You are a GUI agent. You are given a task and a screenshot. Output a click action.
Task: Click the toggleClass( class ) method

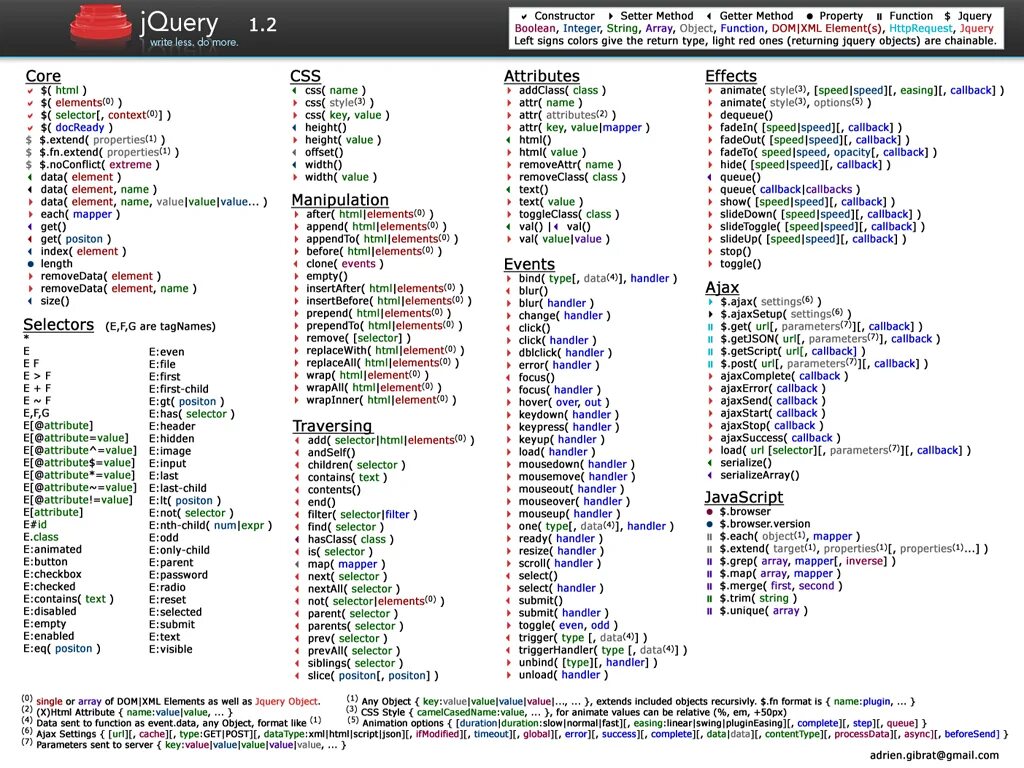click(569, 214)
